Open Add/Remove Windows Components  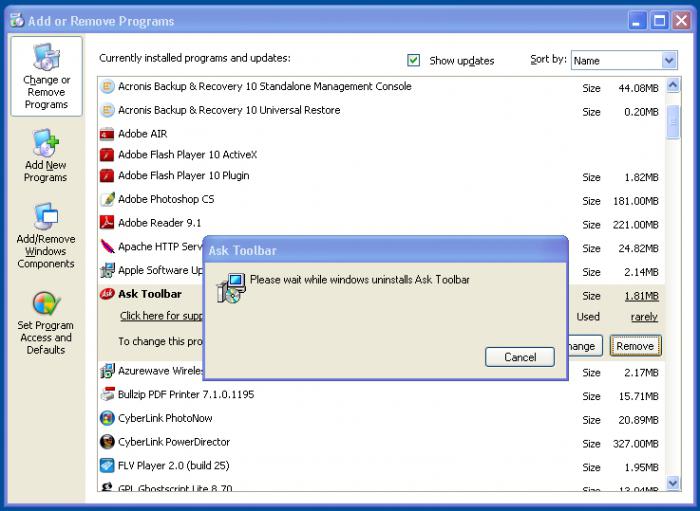tap(46, 236)
